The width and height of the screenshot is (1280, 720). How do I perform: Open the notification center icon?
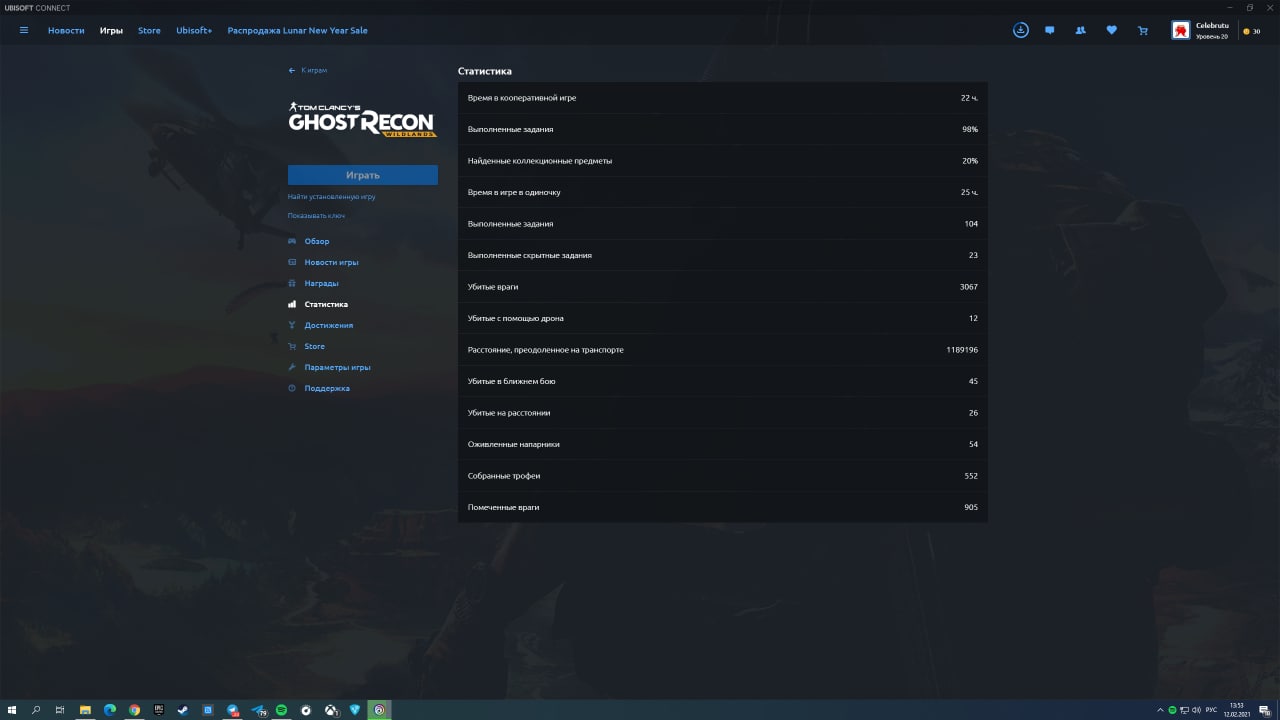click(x=1264, y=710)
